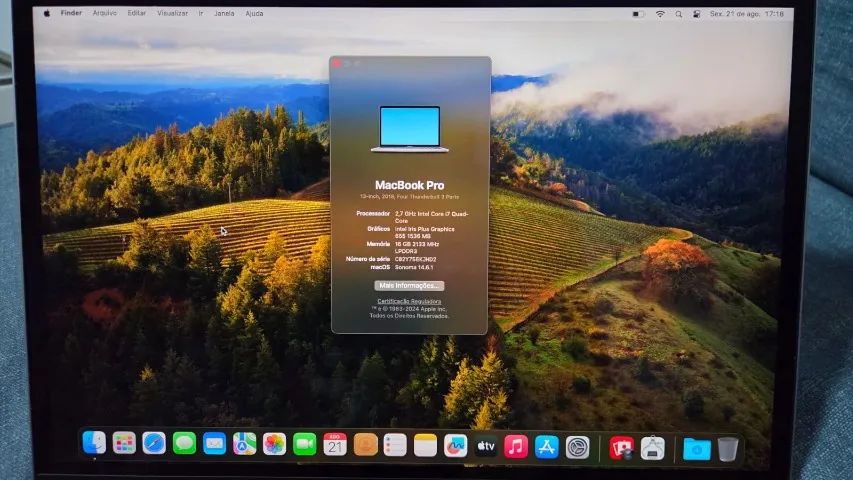Launch Music app from the Dock
The height and width of the screenshot is (480, 853).
(x=516, y=446)
